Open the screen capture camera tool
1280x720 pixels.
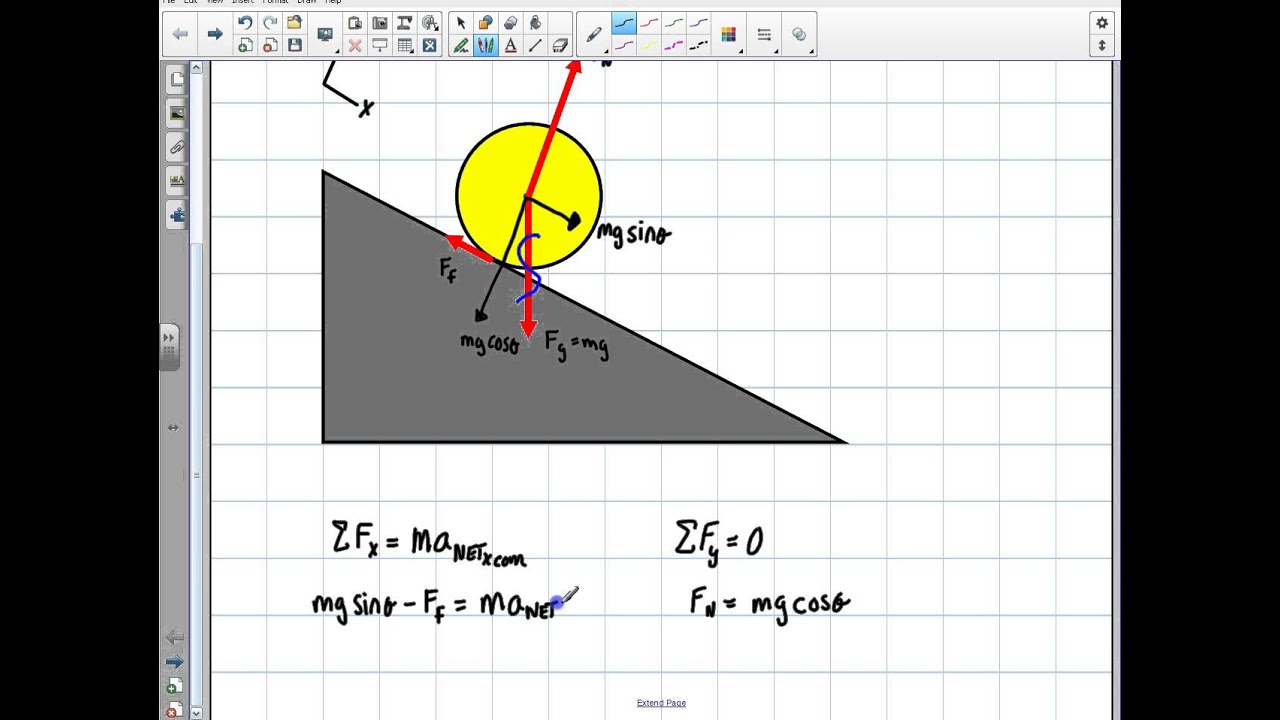click(380, 23)
